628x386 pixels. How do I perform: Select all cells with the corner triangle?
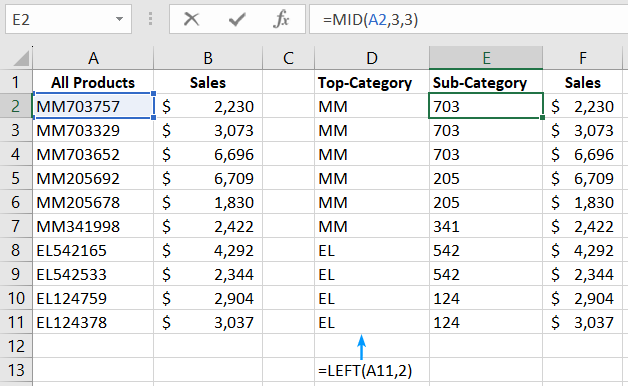click(21, 58)
